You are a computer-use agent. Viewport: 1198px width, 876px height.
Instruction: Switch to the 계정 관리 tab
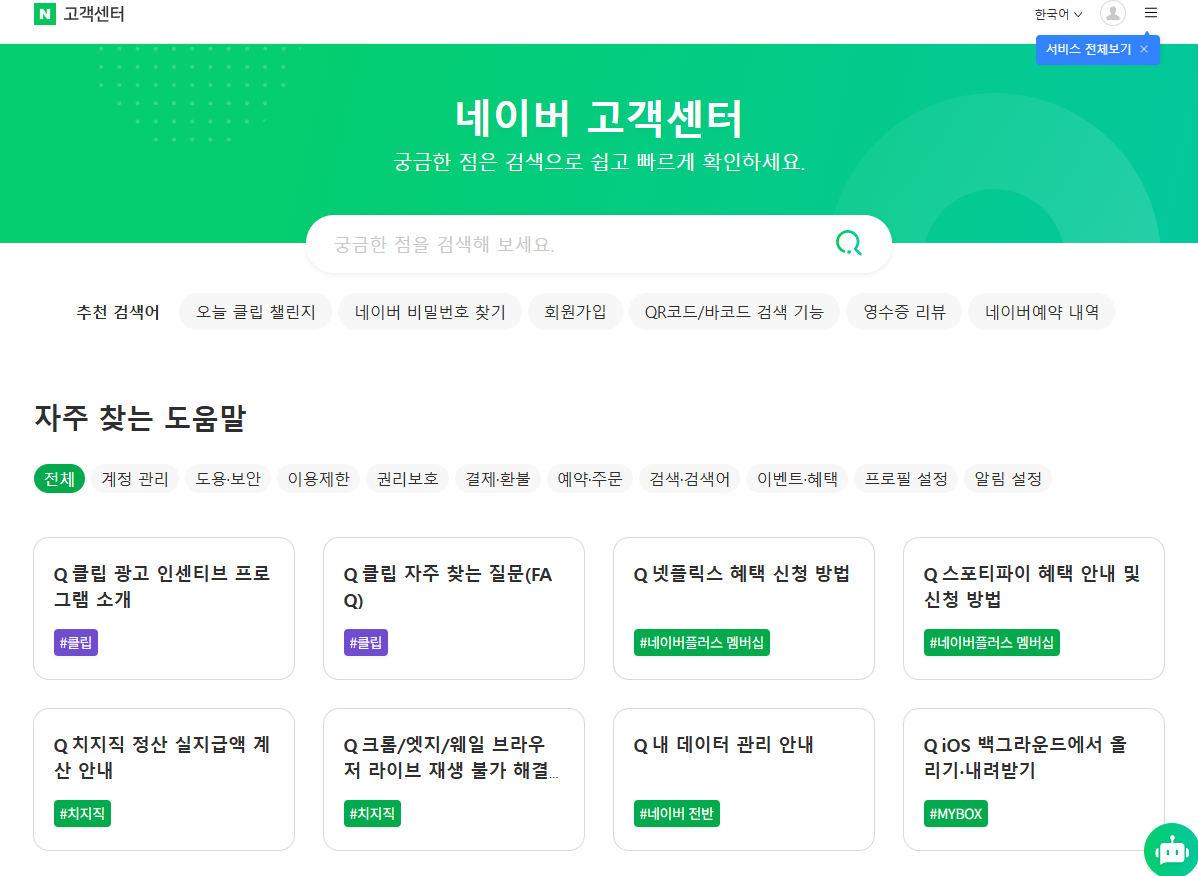click(x=135, y=479)
